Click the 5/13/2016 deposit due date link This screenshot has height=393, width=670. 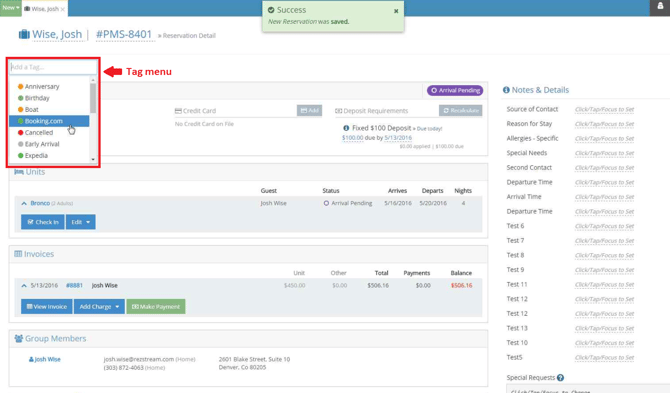point(398,138)
